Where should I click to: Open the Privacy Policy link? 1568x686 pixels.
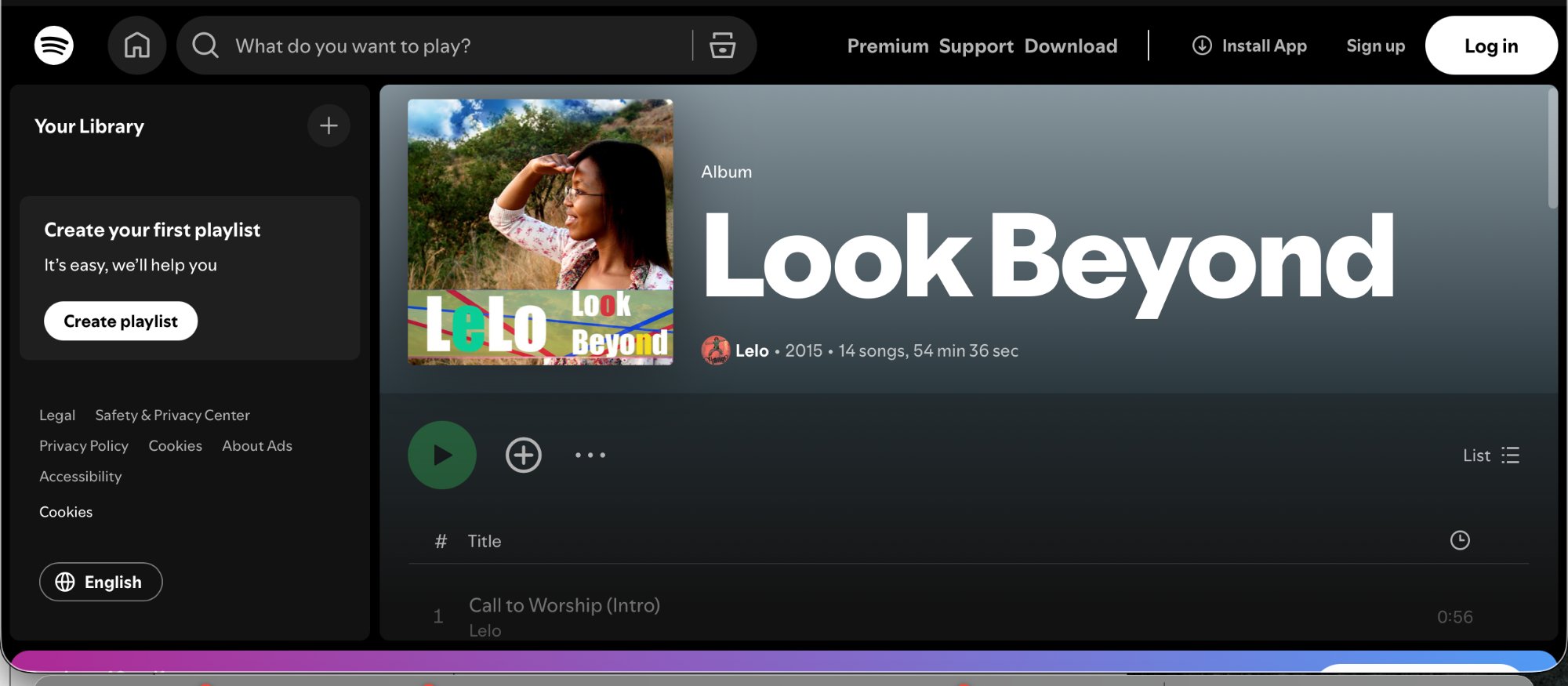[x=84, y=445]
